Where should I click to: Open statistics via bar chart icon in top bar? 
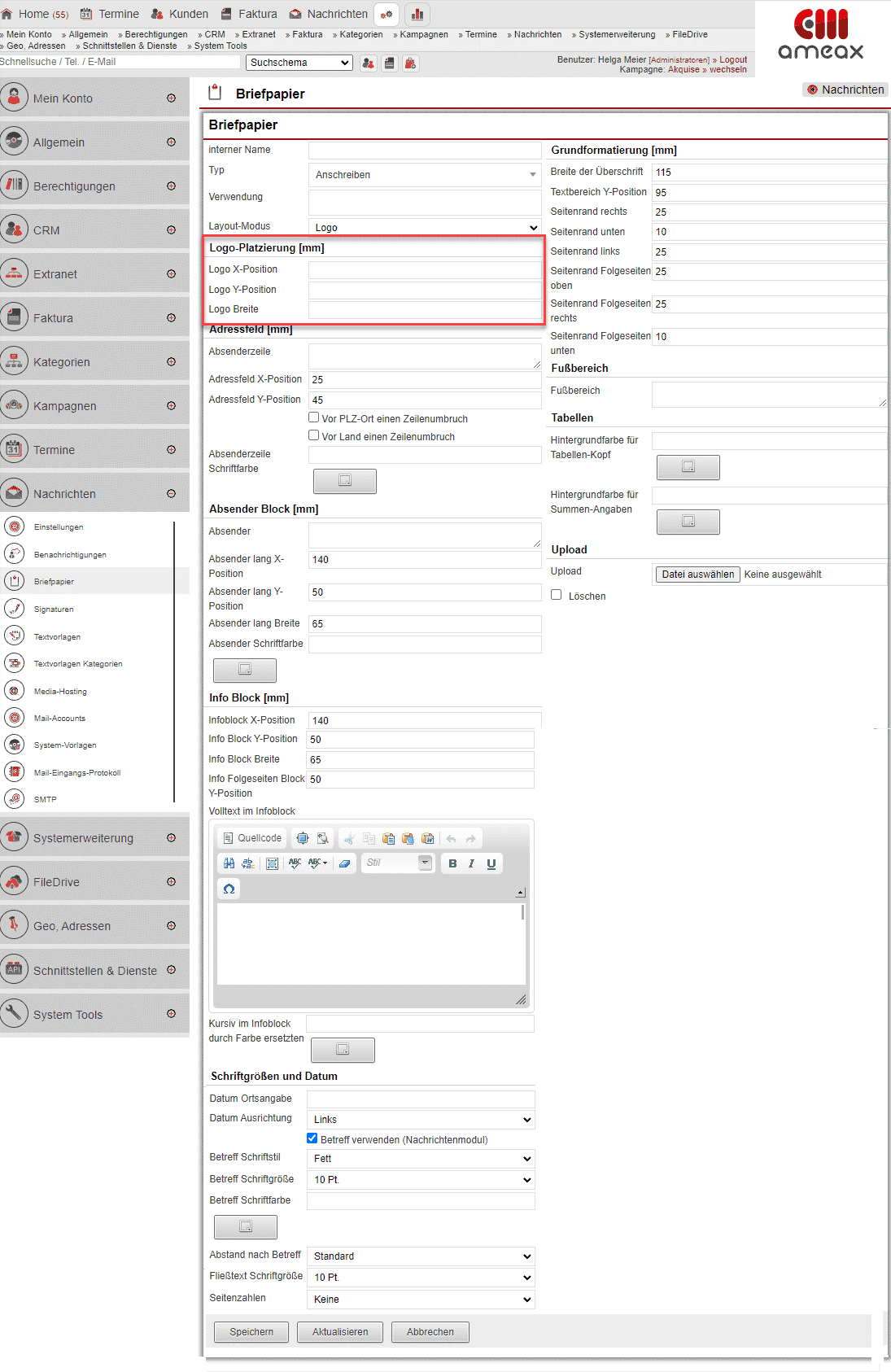click(417, 14)
